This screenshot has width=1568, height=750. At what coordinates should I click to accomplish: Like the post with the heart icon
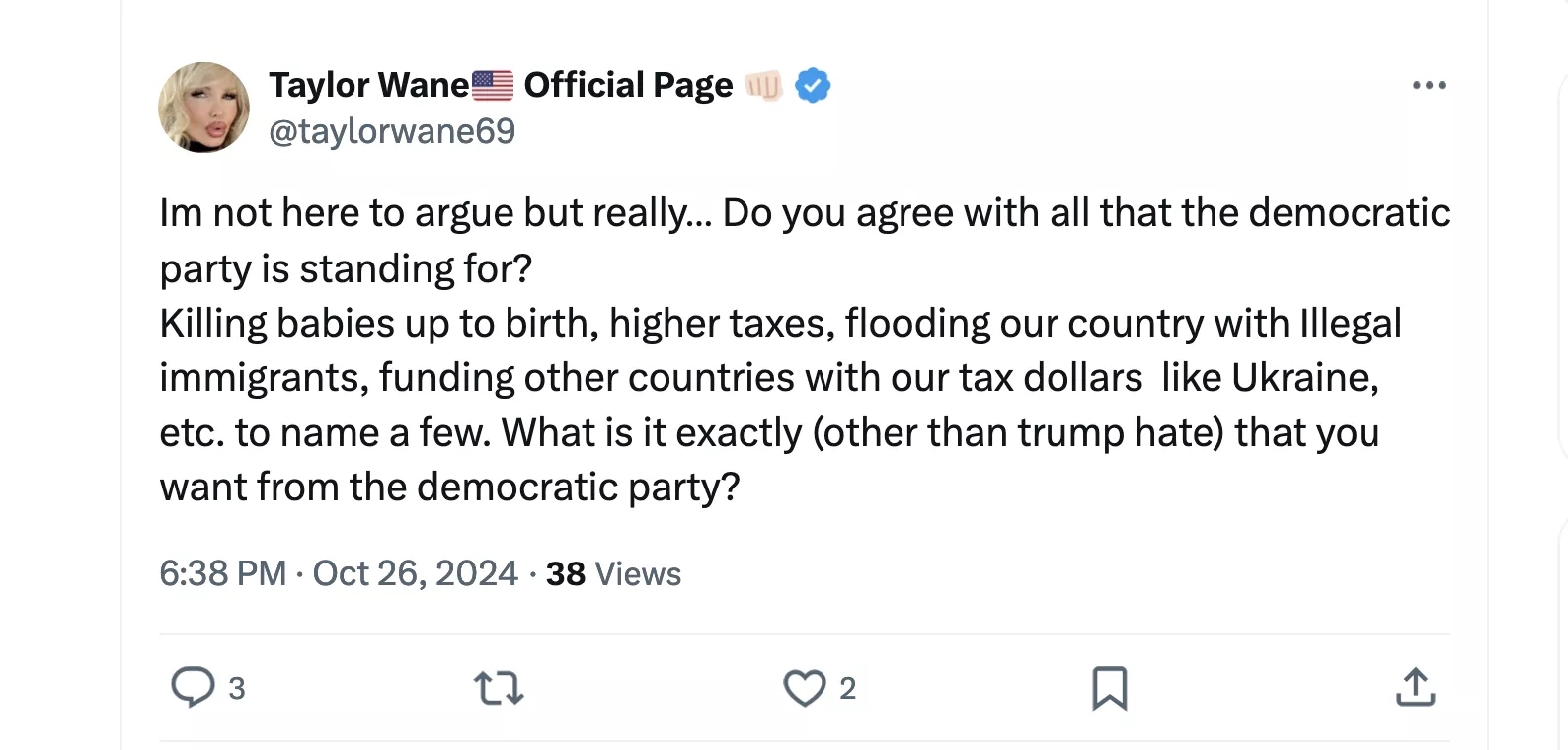tap(804, 688)
